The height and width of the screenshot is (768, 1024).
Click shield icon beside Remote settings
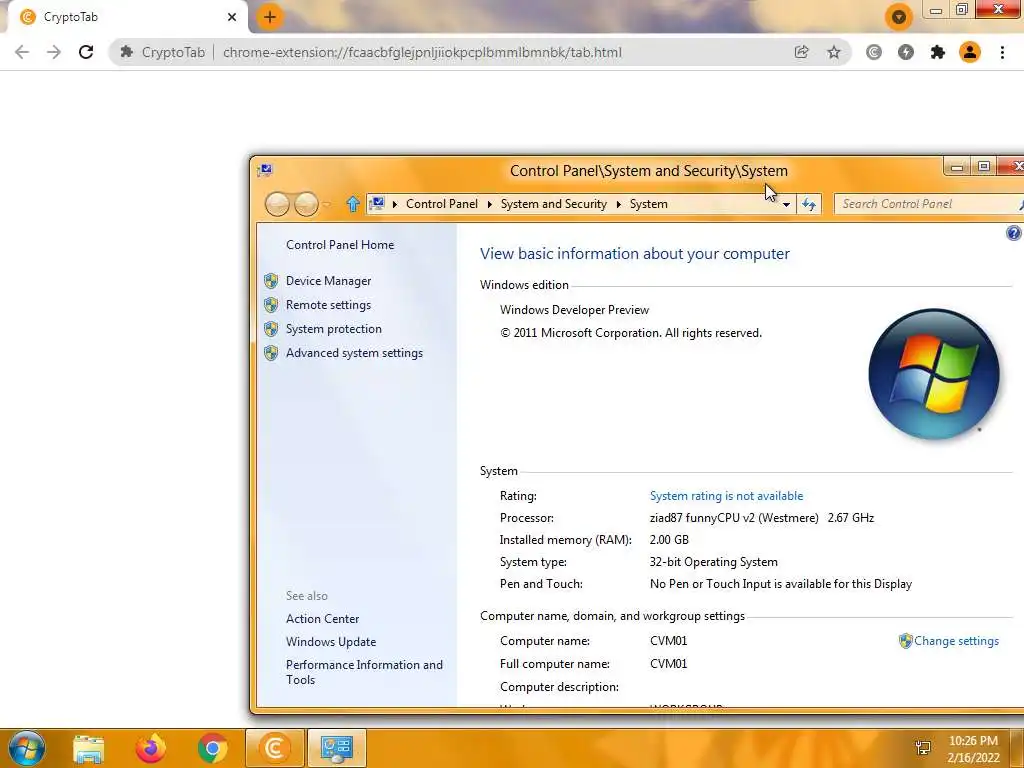tap(271, 305)
